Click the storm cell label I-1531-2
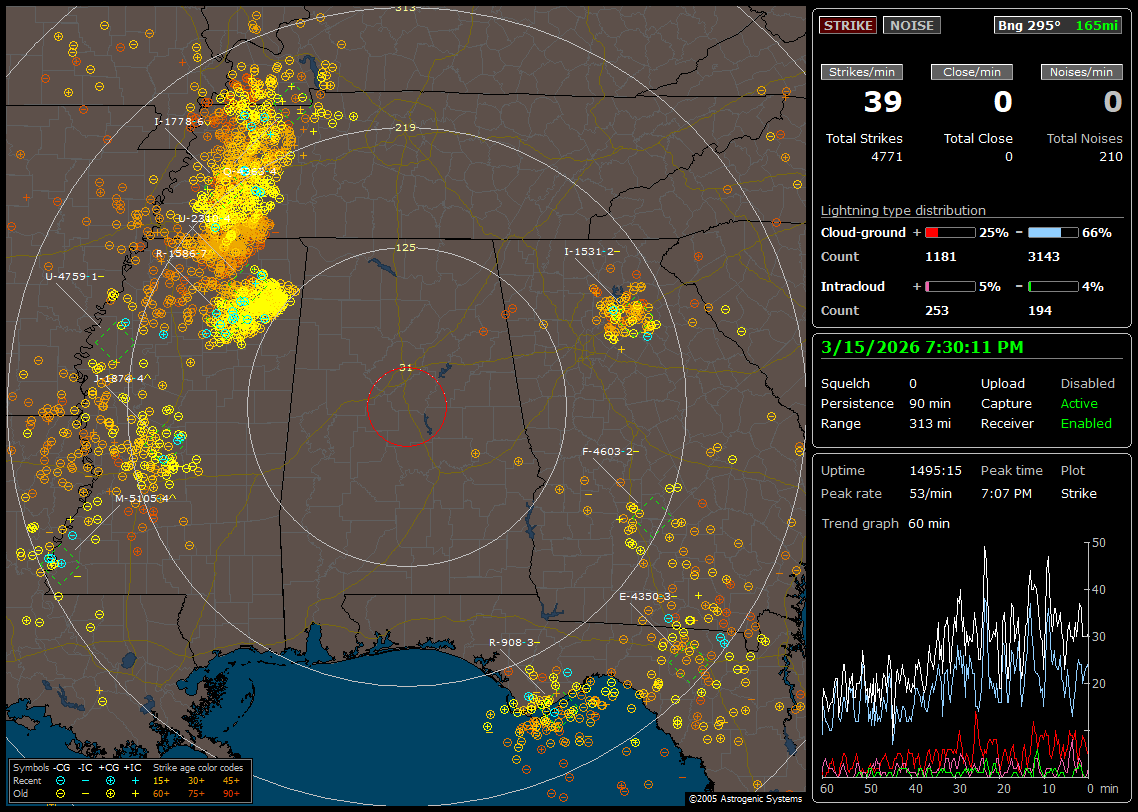Screen dimensions: 1138x812 click(591, 252)
